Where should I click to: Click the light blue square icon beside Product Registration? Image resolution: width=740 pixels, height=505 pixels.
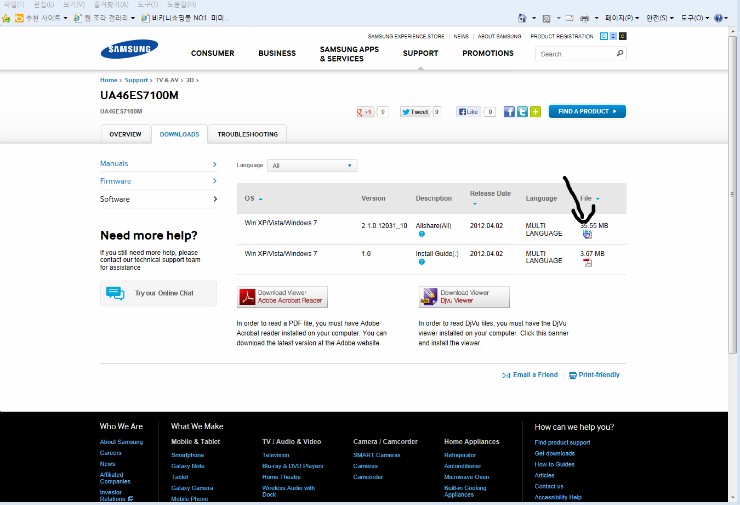coord(604,36)
